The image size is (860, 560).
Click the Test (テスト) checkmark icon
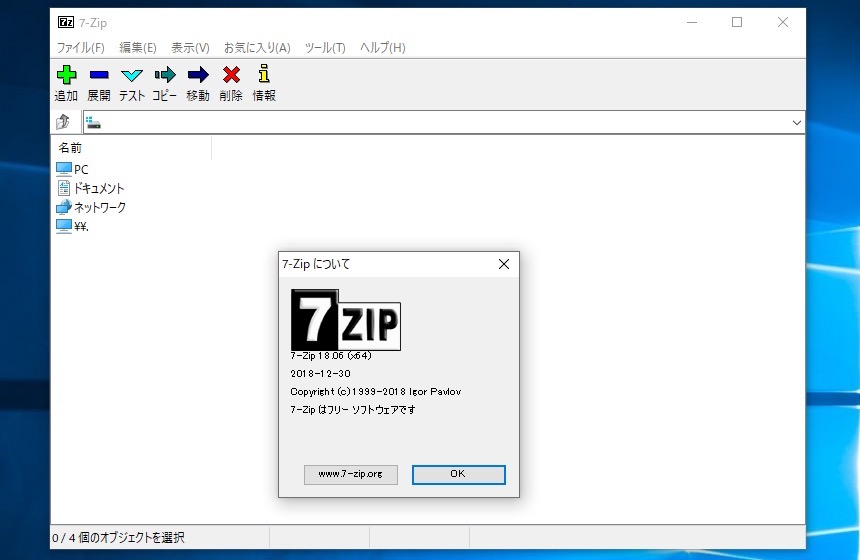pyautogui.click(x=132, y=75)
